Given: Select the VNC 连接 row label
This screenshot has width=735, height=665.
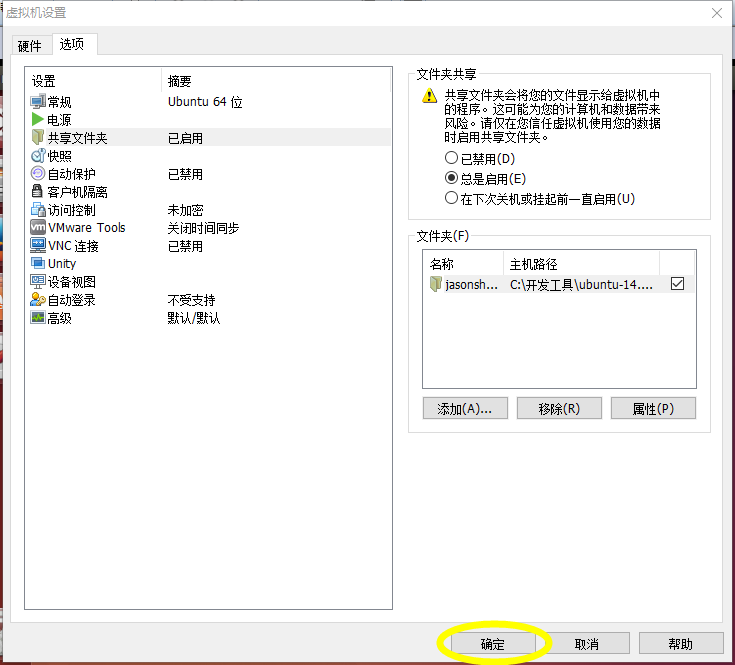Looking at the screenshot, I should coord(73,246).
